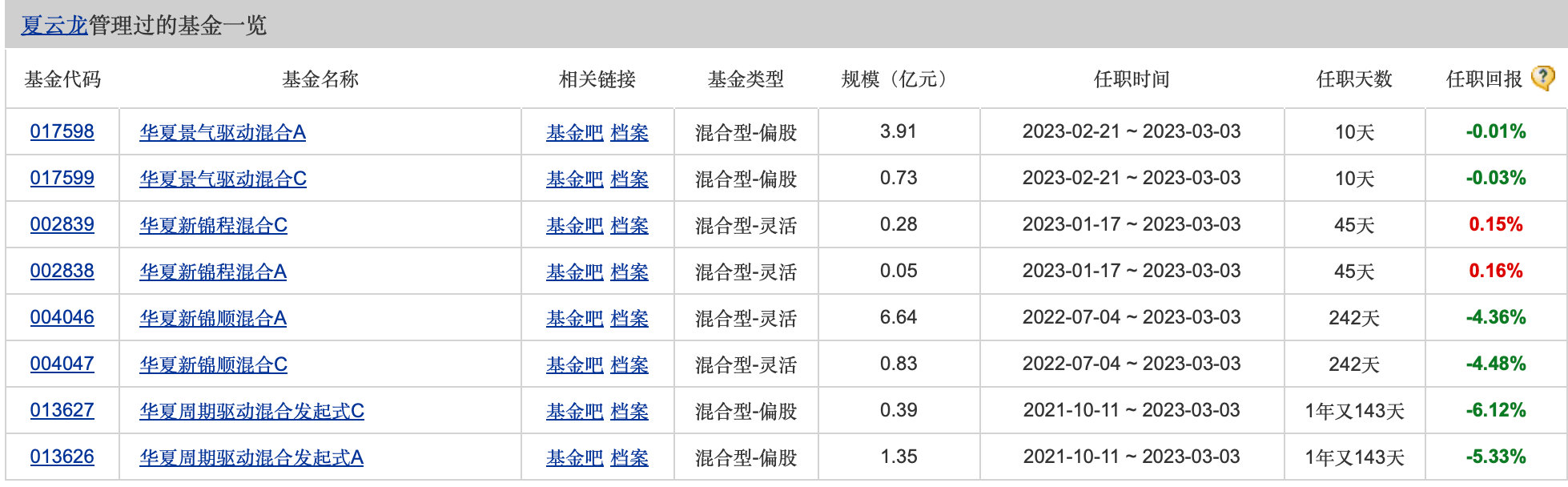Select the 3.91 scale value

(x=899, y=131)
